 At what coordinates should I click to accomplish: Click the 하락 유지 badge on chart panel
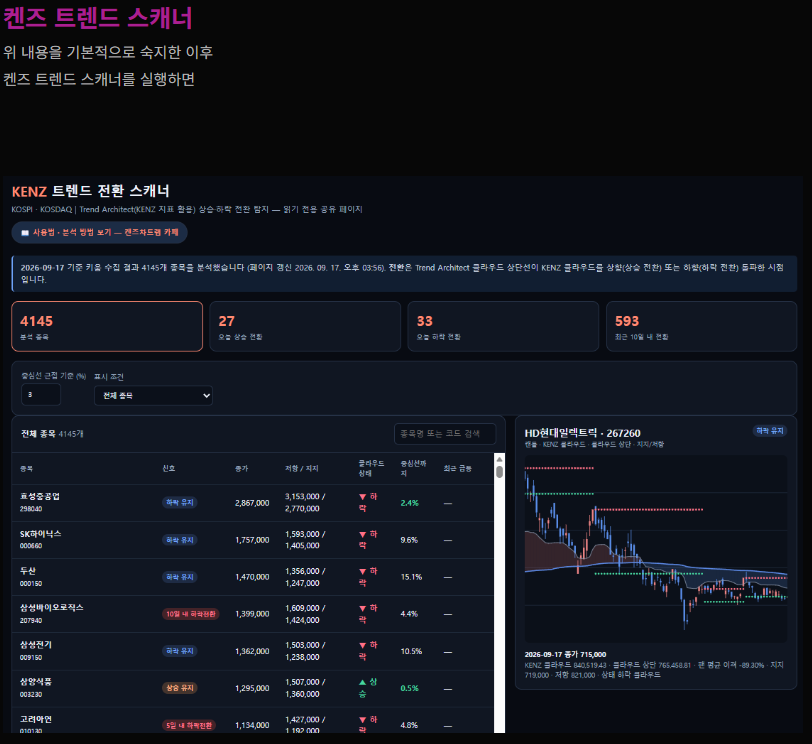(770, 431)
